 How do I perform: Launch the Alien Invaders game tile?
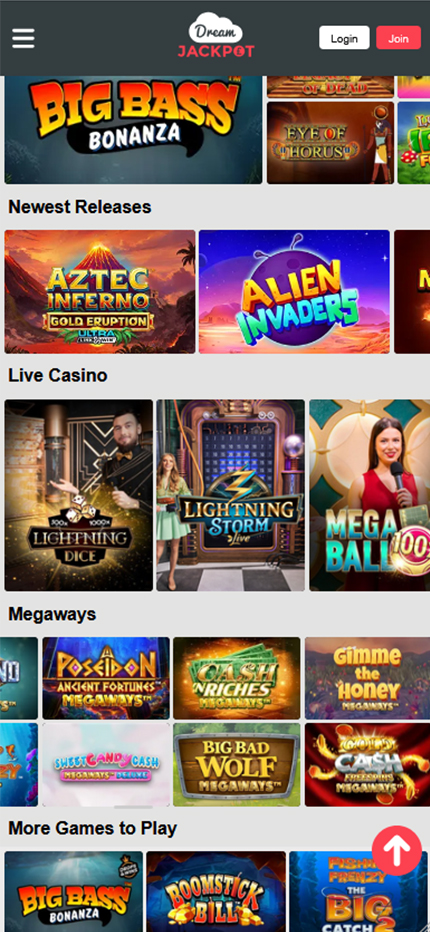pos(294,292)
